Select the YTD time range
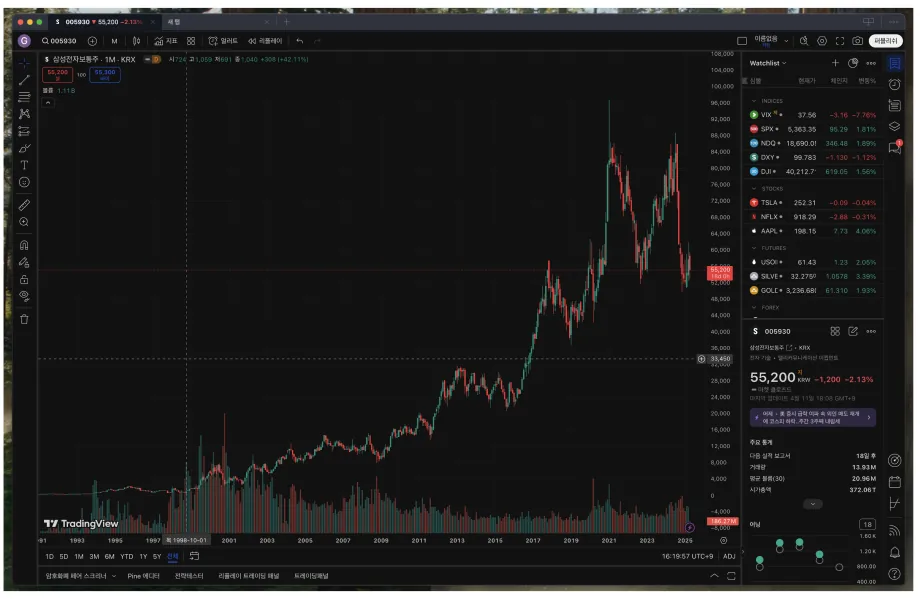The image size is (920, 599). (x=127, y=557)
